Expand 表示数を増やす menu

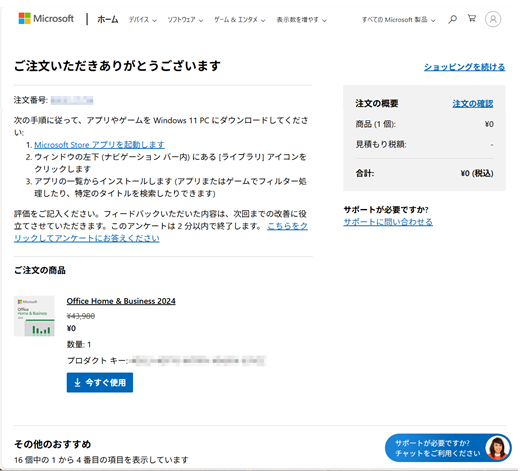point(301,20)
